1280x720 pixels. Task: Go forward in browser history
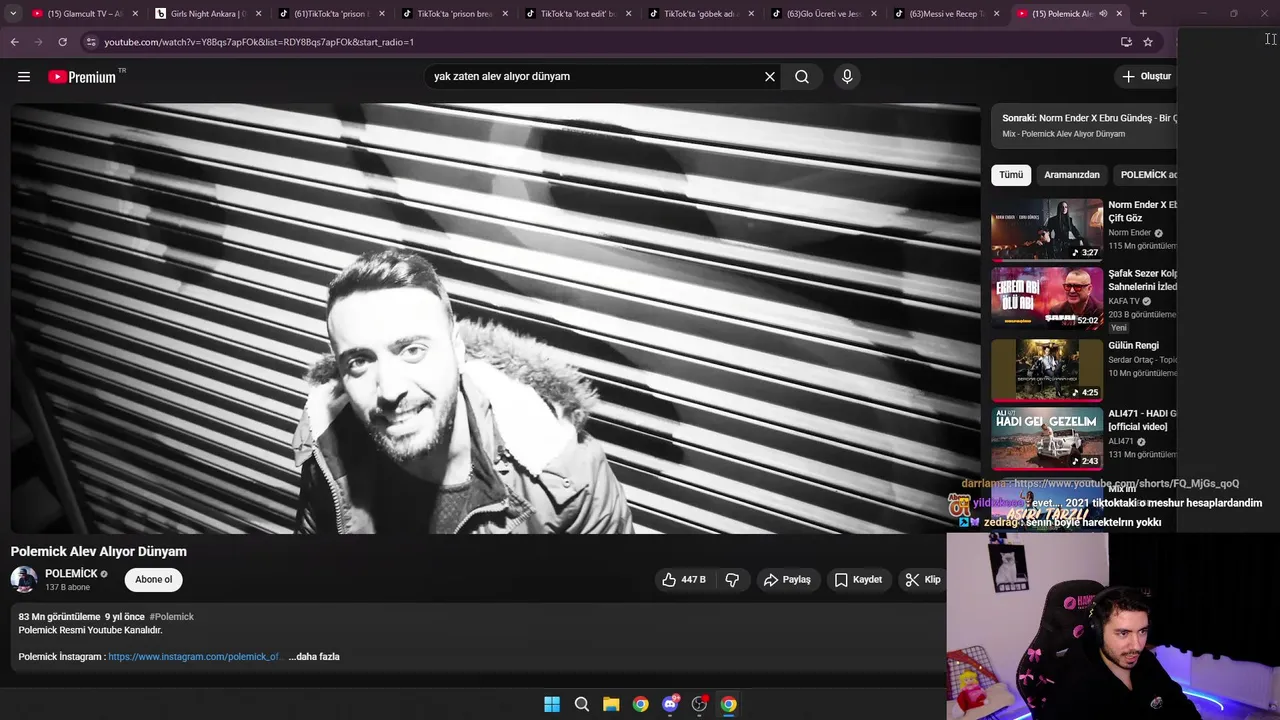(x=38, y=42)
